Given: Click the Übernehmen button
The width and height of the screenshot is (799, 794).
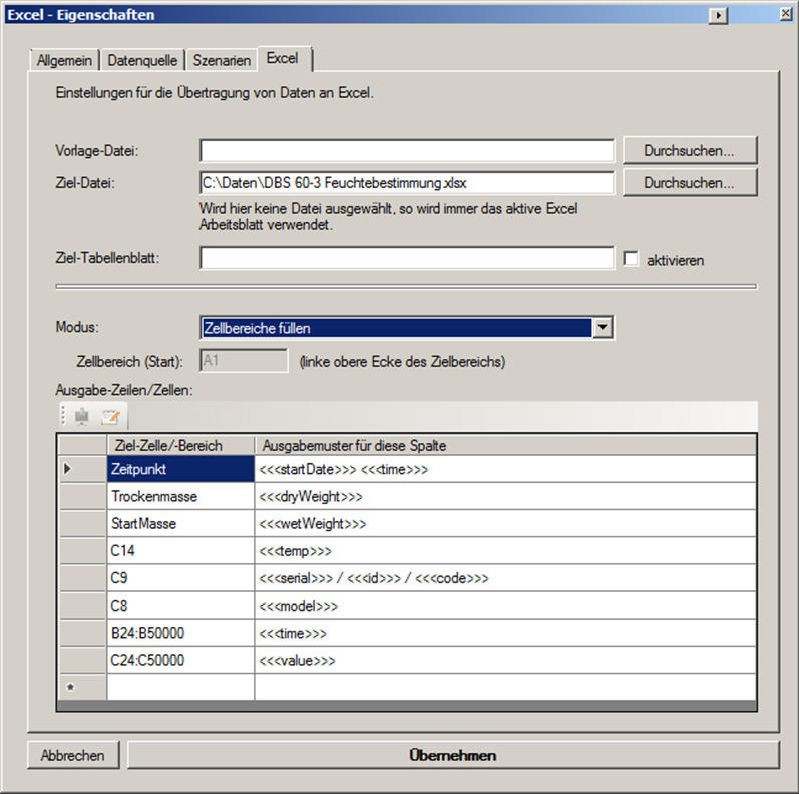Looking at the screenshot, I should pos(453,755).
